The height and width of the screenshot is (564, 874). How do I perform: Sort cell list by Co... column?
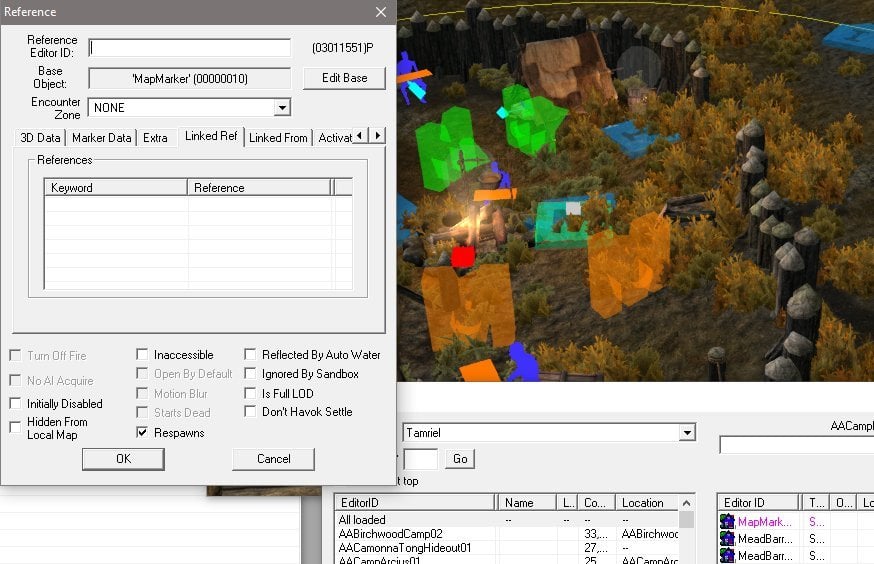[x=596, y=503]
